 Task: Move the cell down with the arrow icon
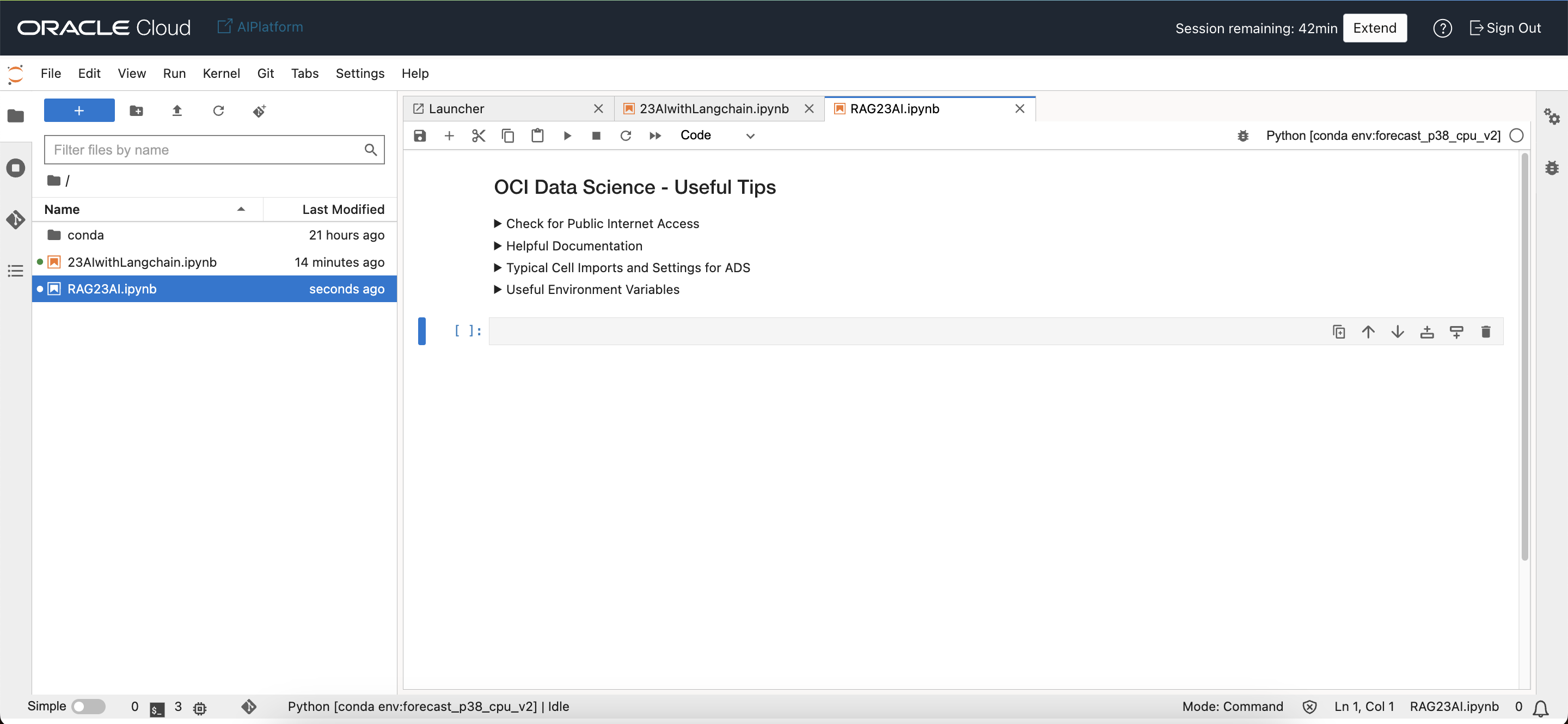click(x=1398, y=332)
